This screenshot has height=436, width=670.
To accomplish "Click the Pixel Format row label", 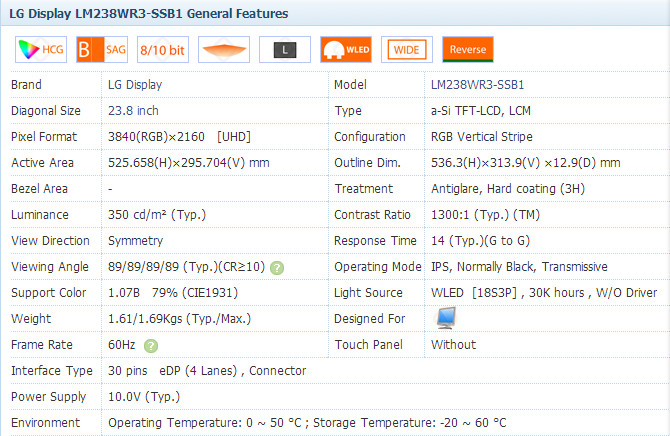I will pos(44,137).
